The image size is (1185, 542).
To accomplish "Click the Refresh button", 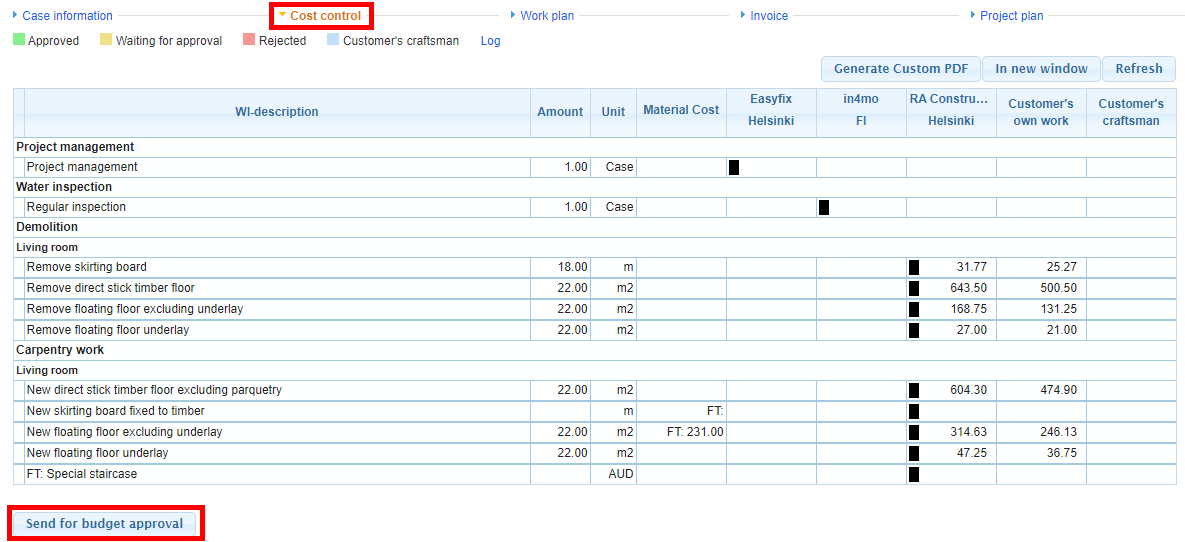I will tap(1139, 69).
